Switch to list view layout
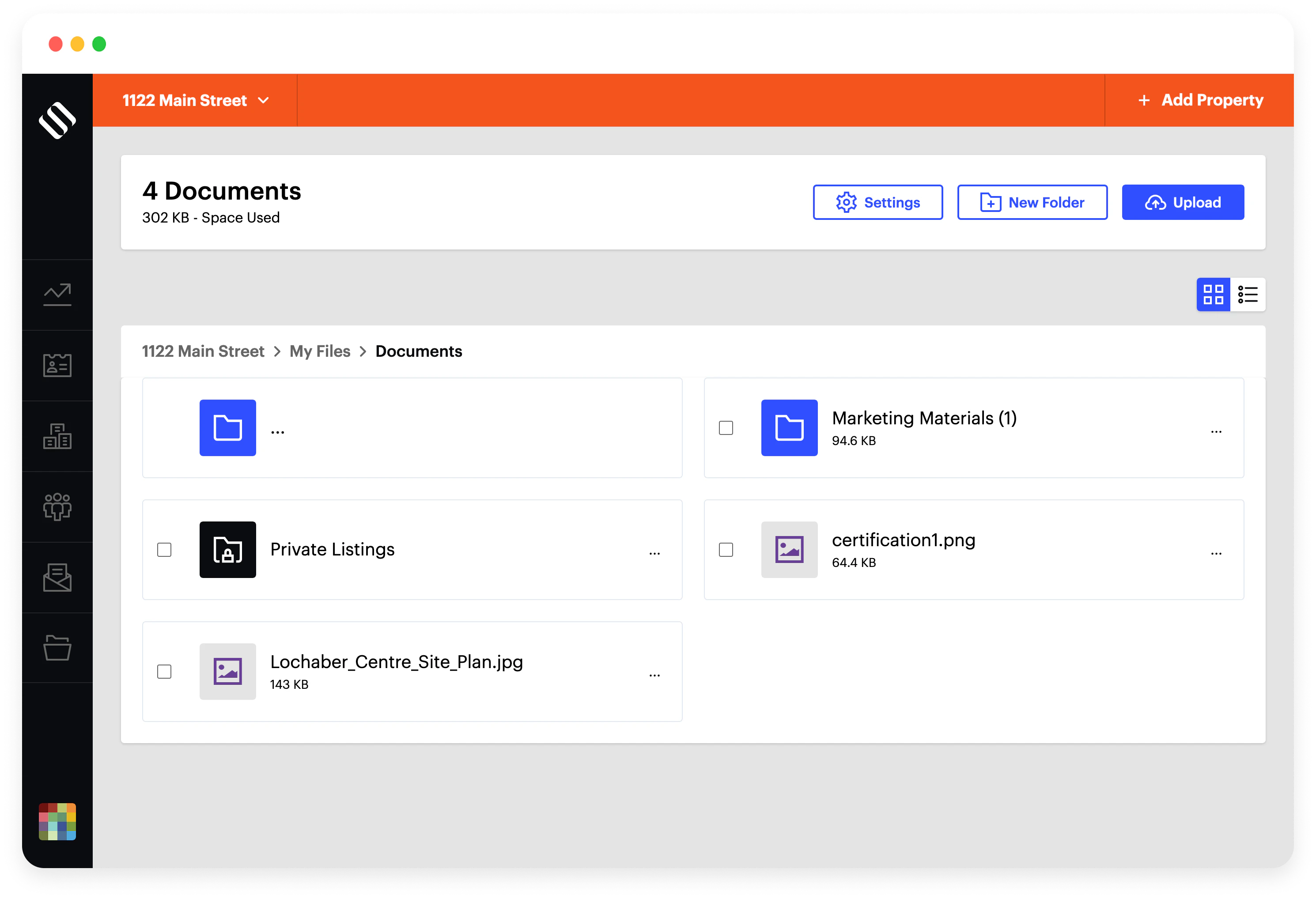 tap(1248, 295)
